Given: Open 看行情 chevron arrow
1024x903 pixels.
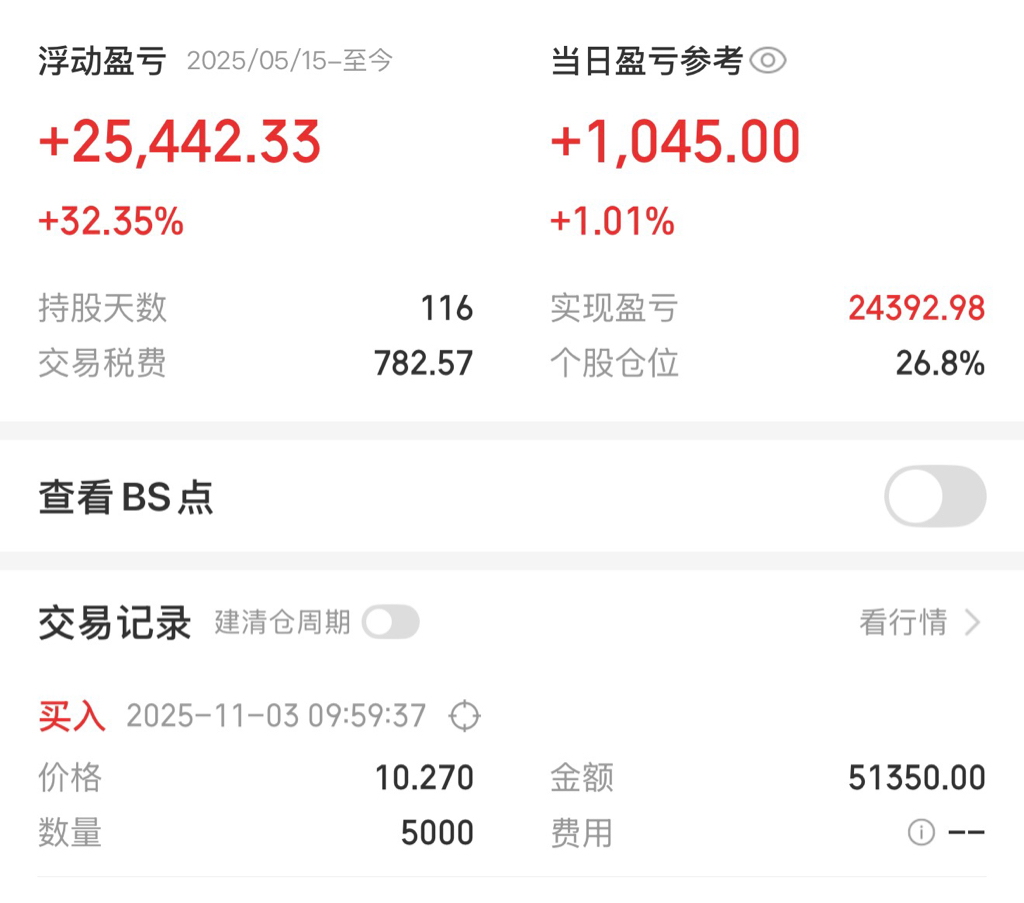Looking at the screenshot, I should point(972,622).
